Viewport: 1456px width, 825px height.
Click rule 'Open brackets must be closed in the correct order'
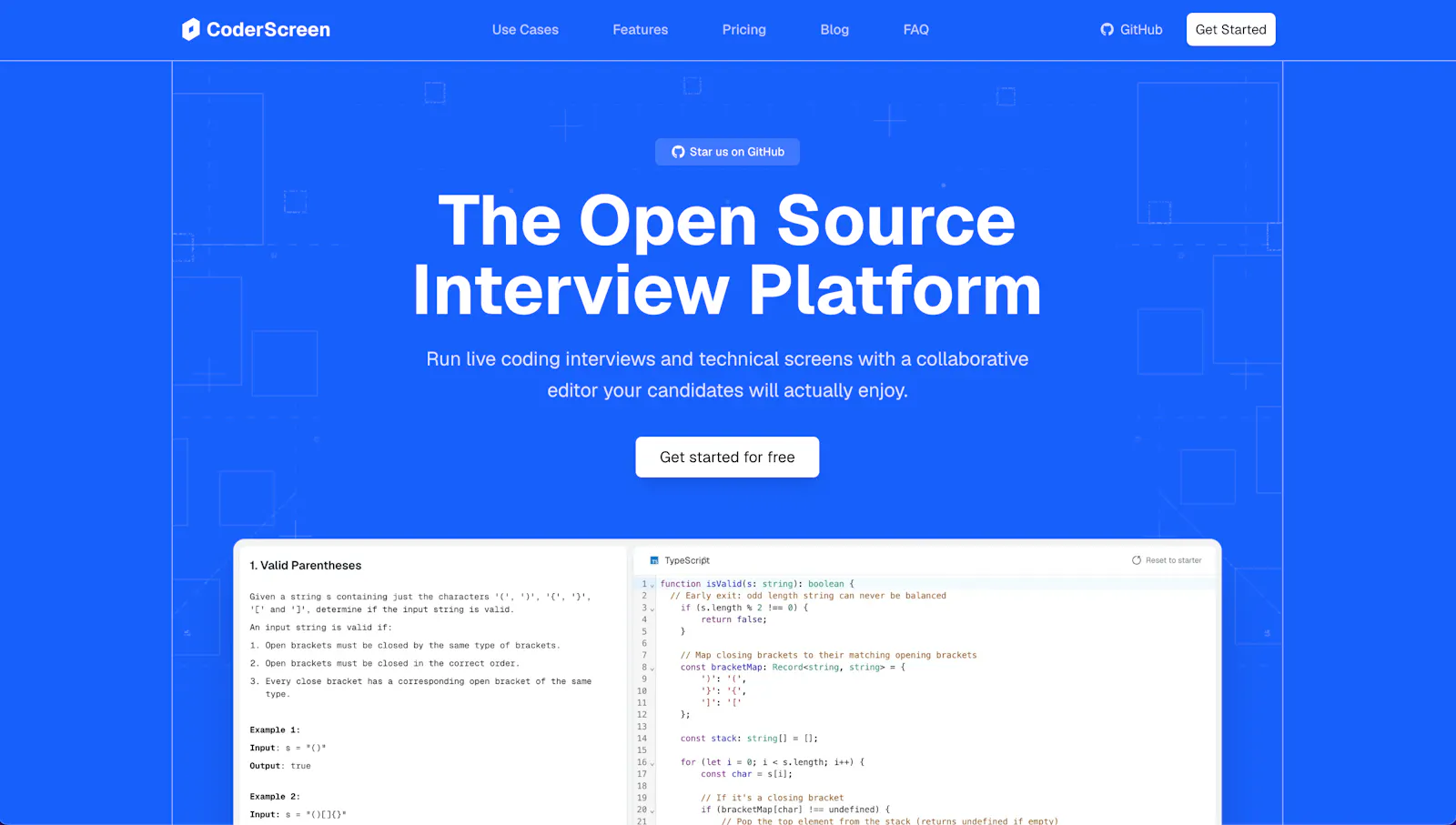click(x=391, y=663)
